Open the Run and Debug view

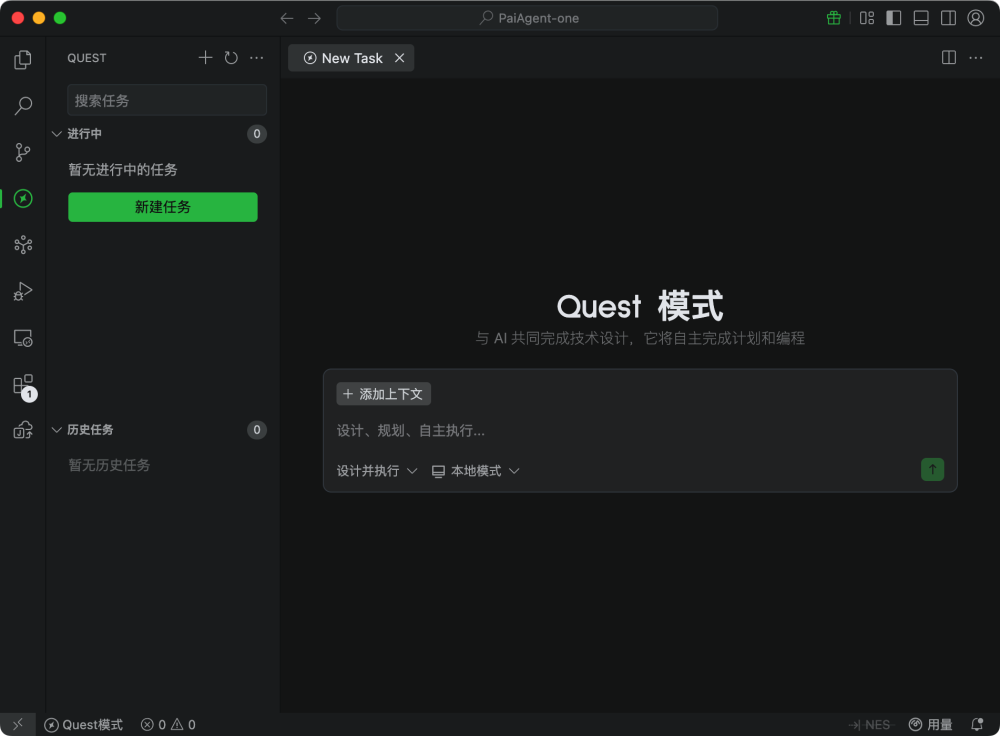click(23, 291)
